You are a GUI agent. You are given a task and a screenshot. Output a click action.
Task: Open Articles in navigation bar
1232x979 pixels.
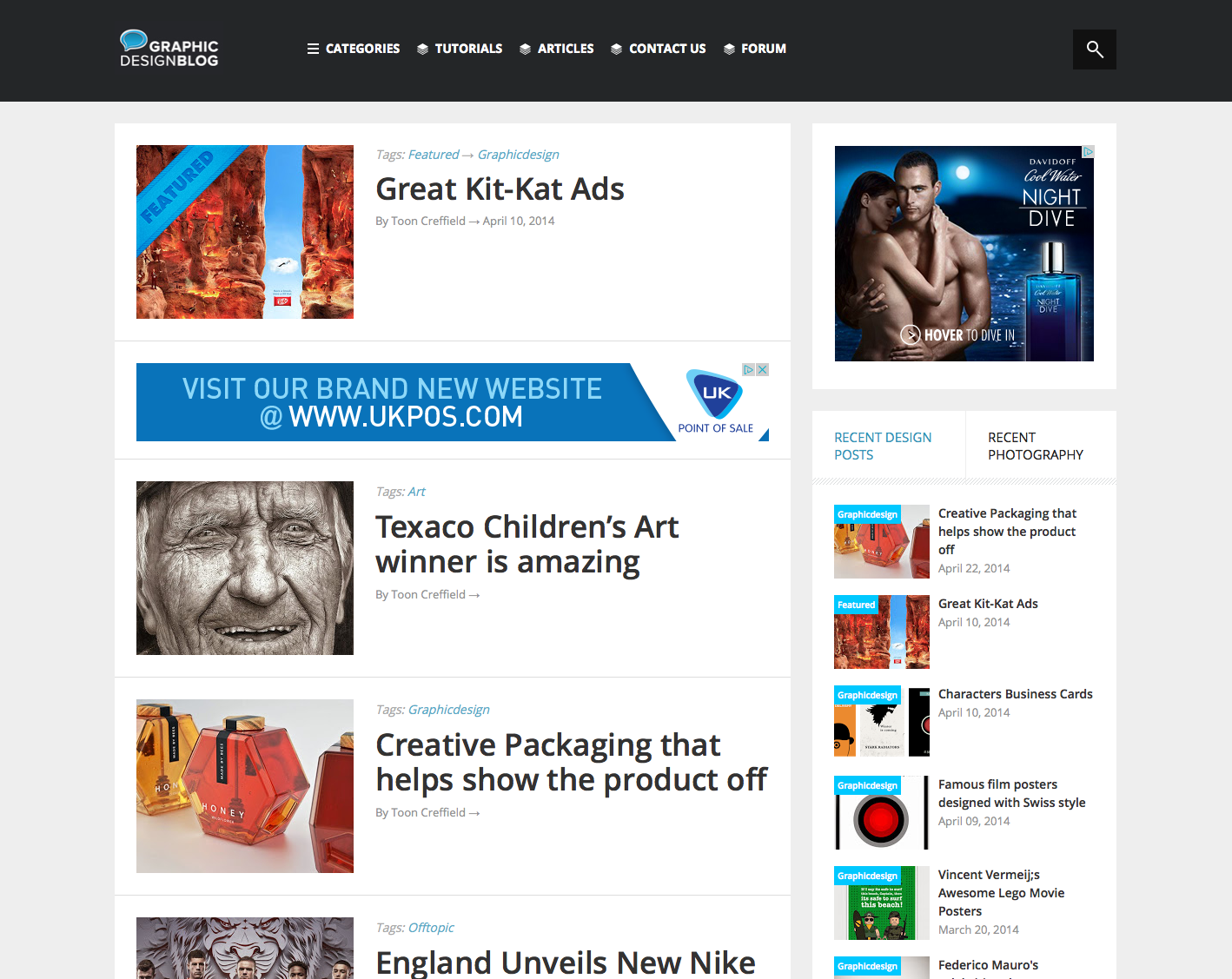566,49
